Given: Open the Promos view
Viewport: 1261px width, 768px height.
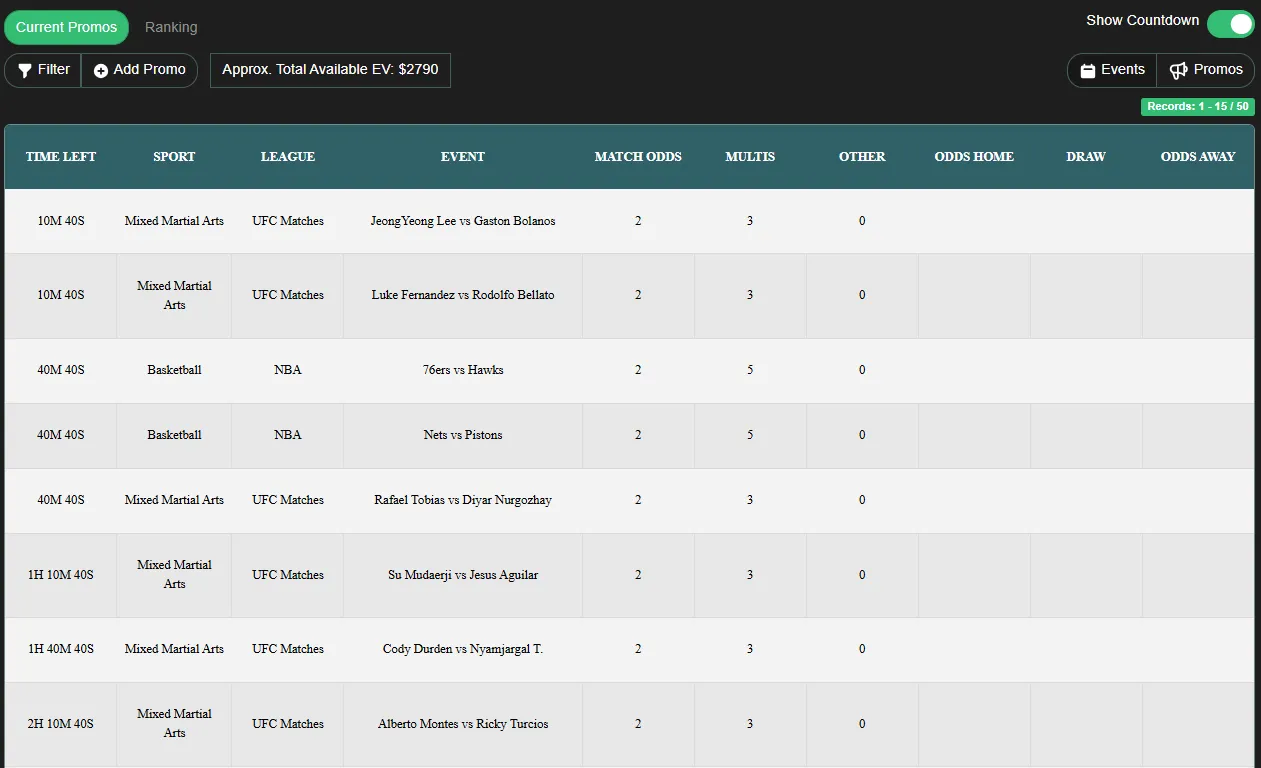Looking at the screenshot, I should coord(1205,70).
